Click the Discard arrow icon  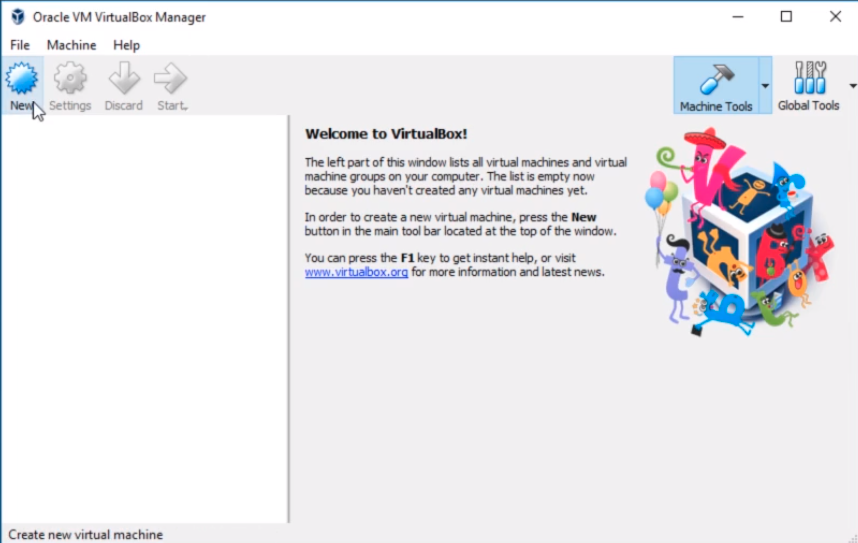coord(124,79)
